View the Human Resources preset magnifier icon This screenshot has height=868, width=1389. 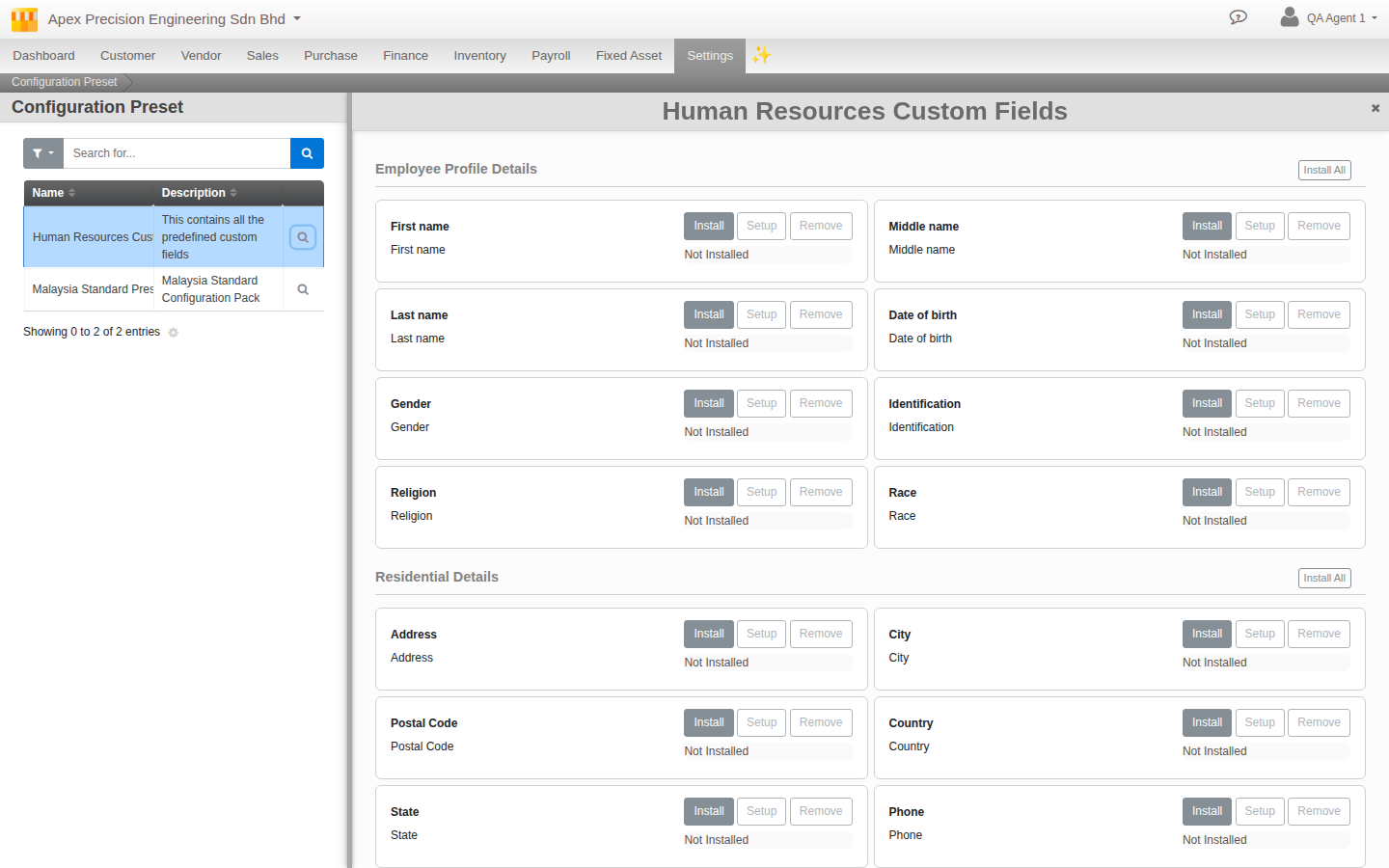click(303, 237)
